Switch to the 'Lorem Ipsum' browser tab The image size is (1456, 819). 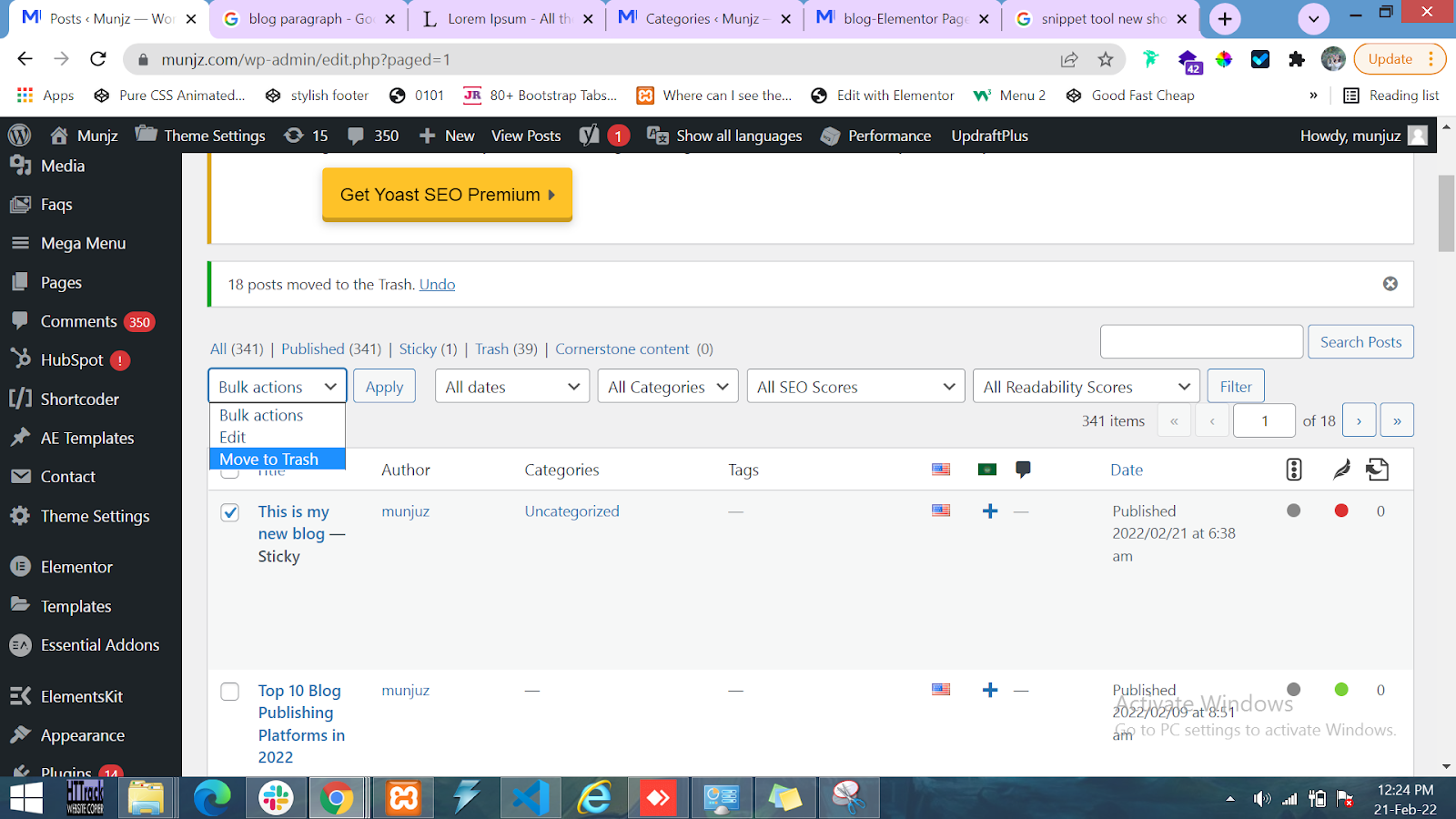tap(506, 18)
